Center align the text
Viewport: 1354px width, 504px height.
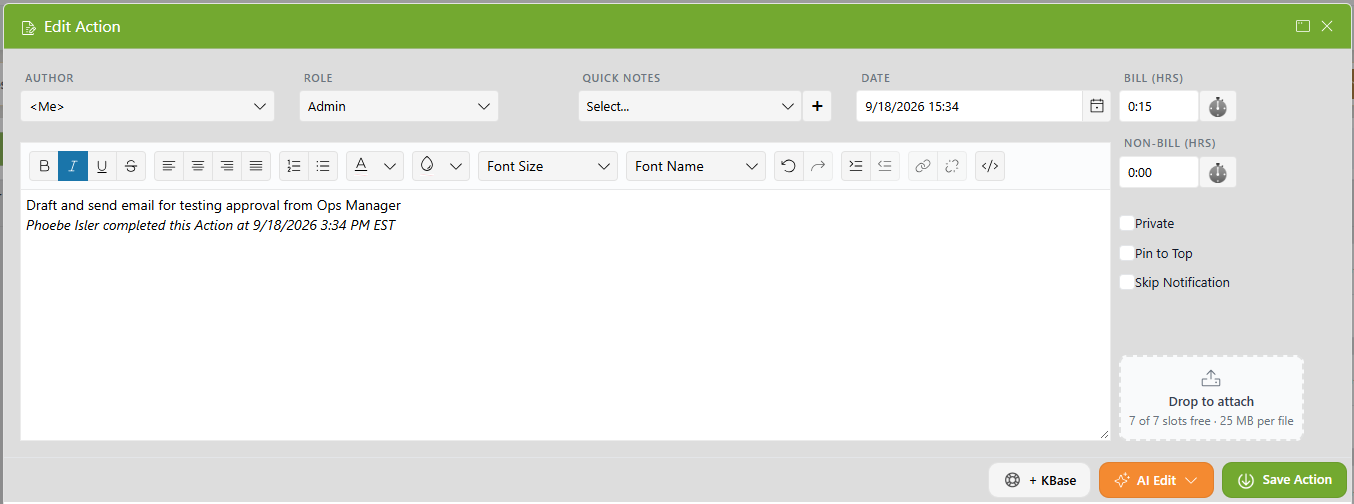tap(198, 166)
